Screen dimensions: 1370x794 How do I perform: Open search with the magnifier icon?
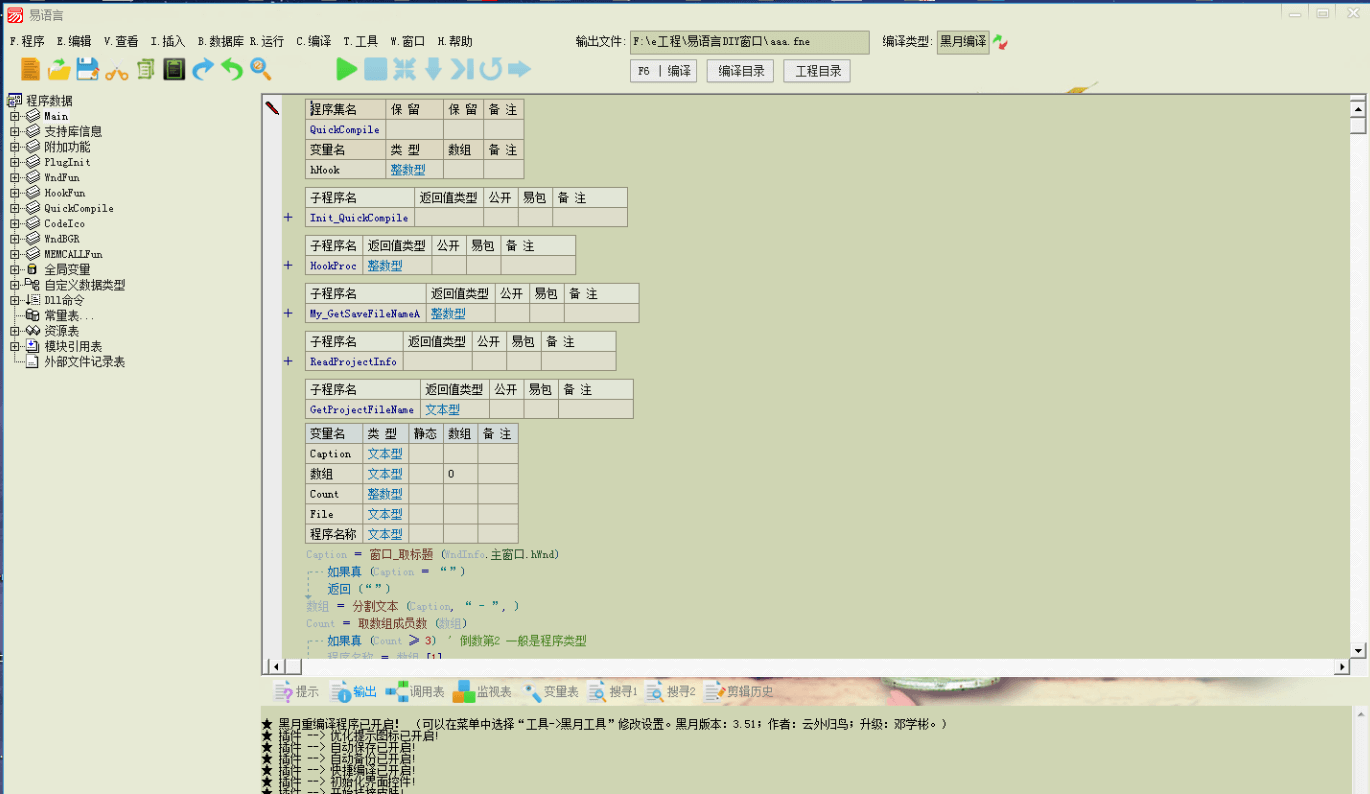pyautogui.click(x=262, y=70)
